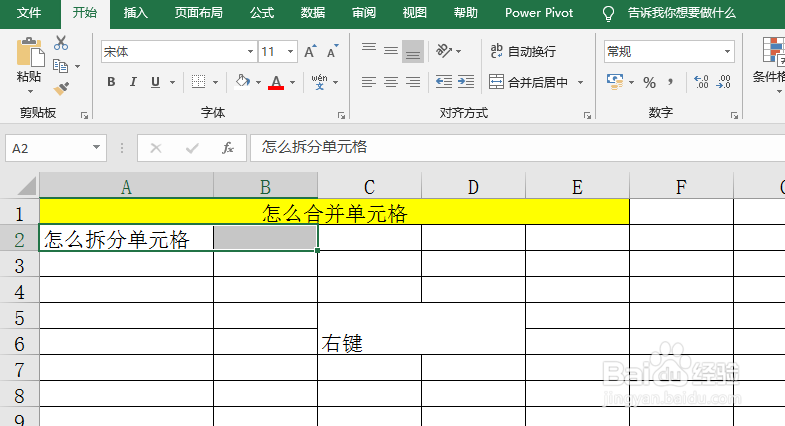This screenshot has width=785, height=426.
Task: Switch to 审阅 tab
Action: click(364, 13)
